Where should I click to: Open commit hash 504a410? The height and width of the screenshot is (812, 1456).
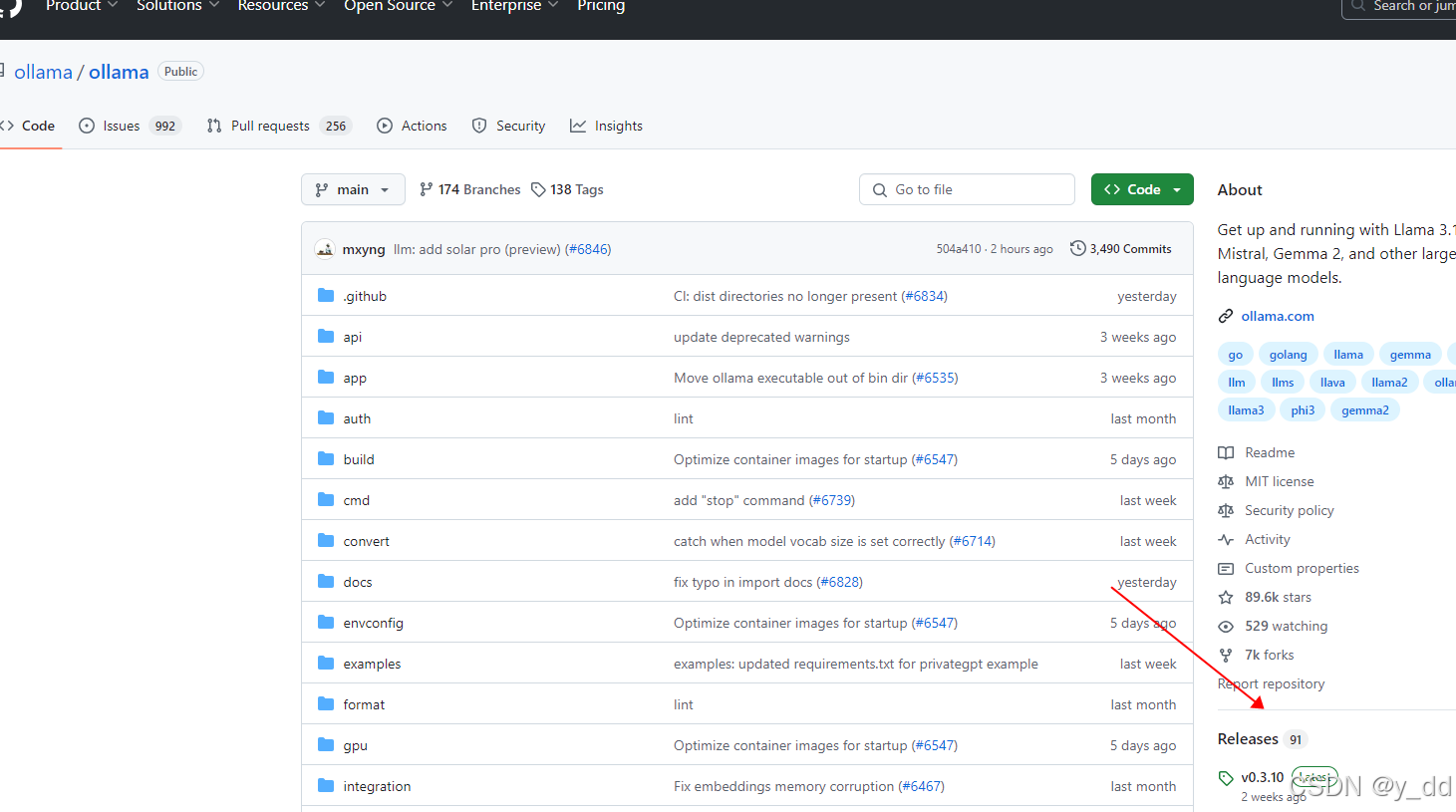point(958,249)
